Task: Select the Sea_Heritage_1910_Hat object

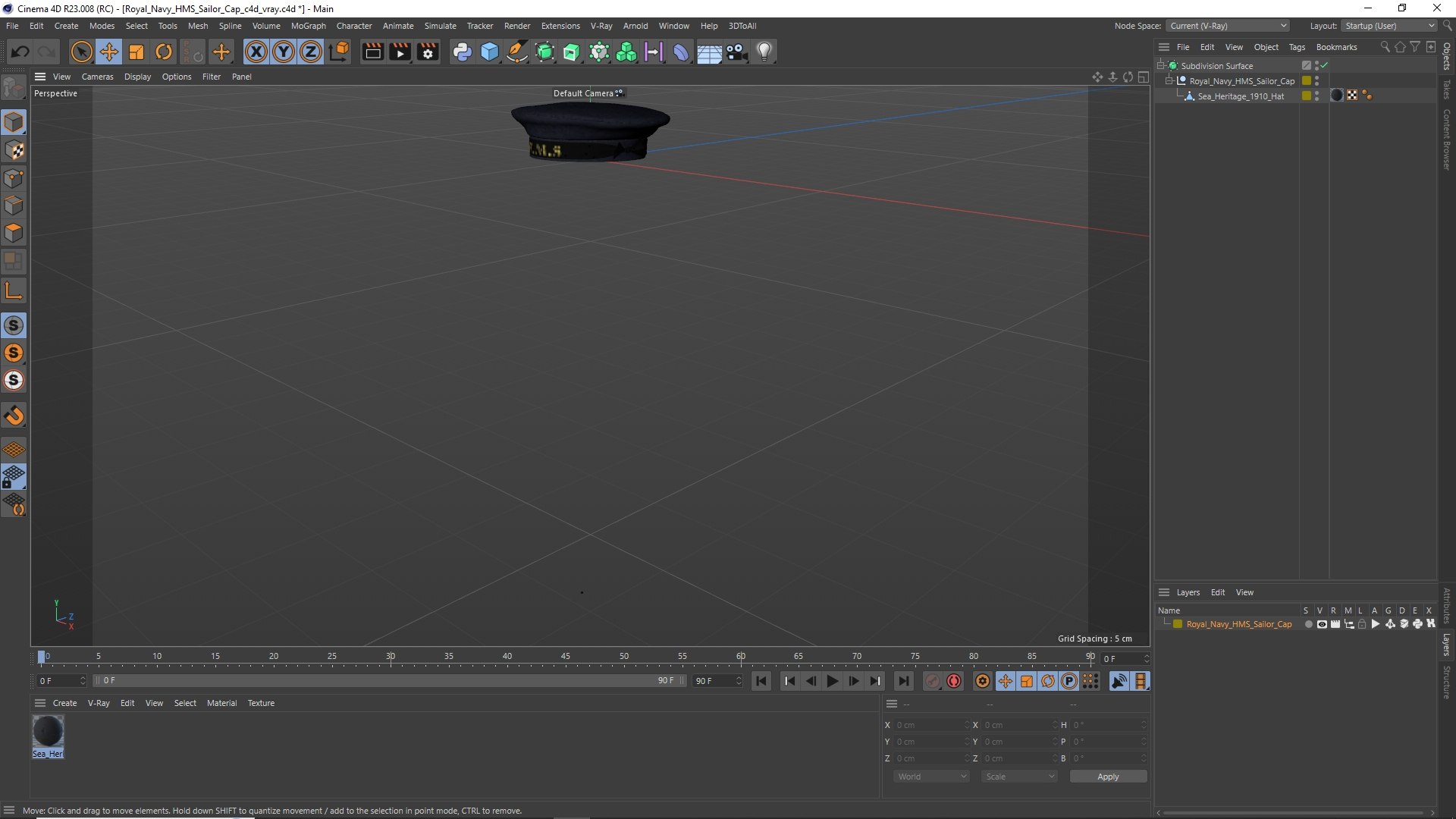Action: click(1241, 96)
